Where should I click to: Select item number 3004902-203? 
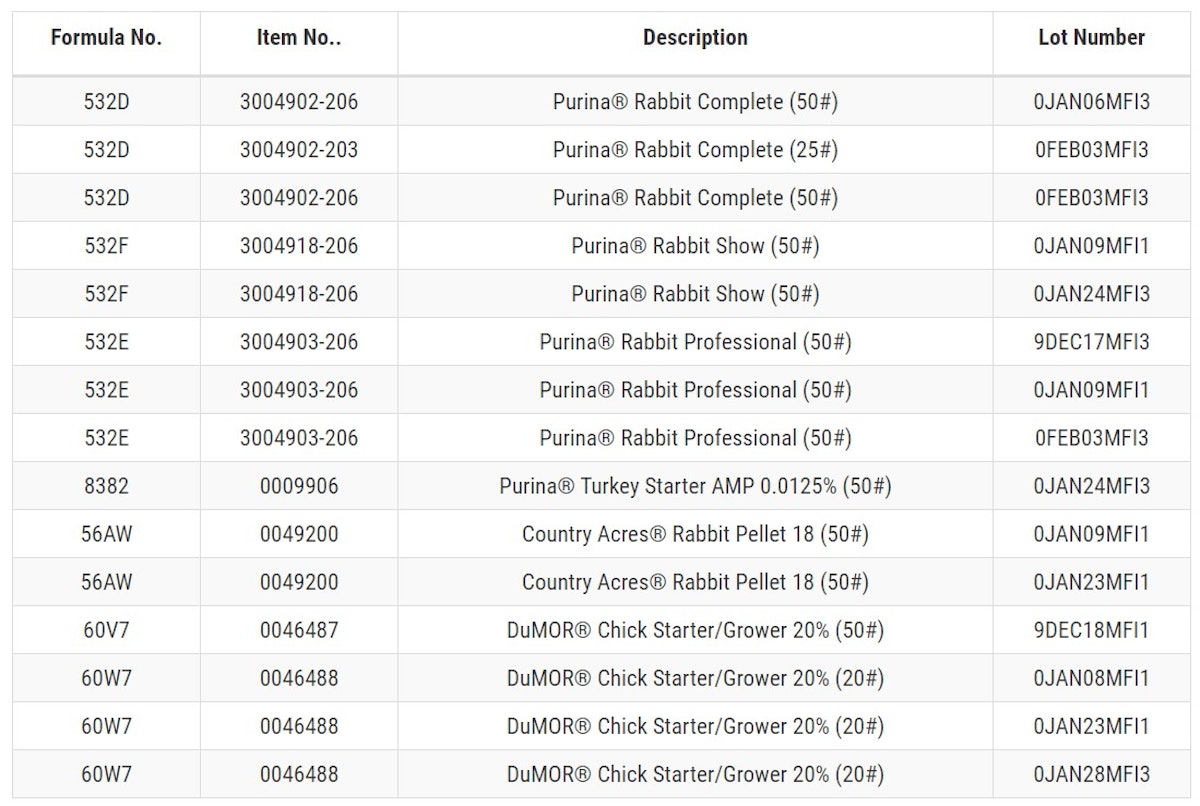(x=299, y=150)
